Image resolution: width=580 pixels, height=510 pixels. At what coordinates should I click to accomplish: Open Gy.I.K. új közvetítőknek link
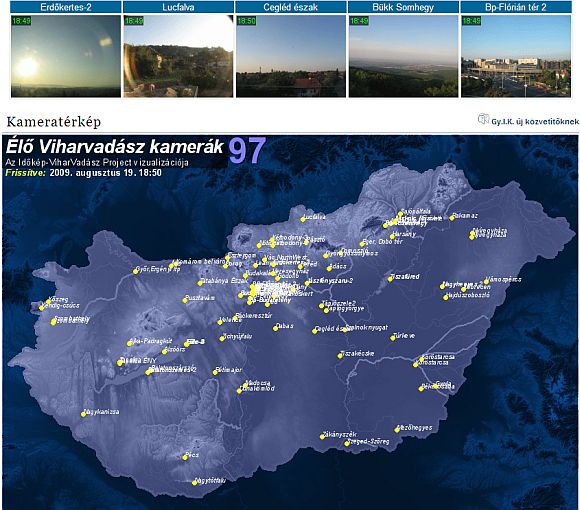535,121
